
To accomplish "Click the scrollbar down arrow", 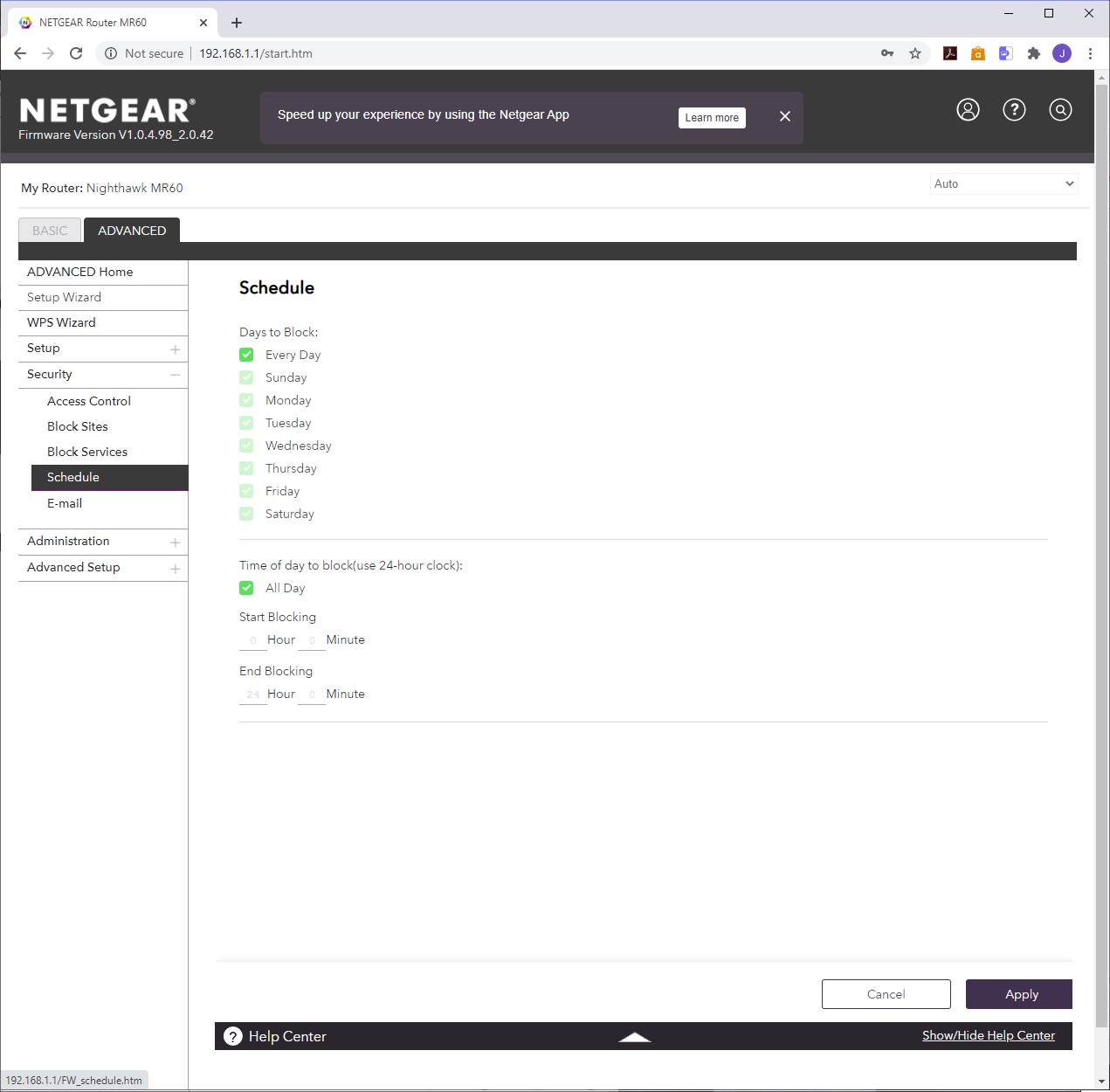I will [x=1102, y=1082].
